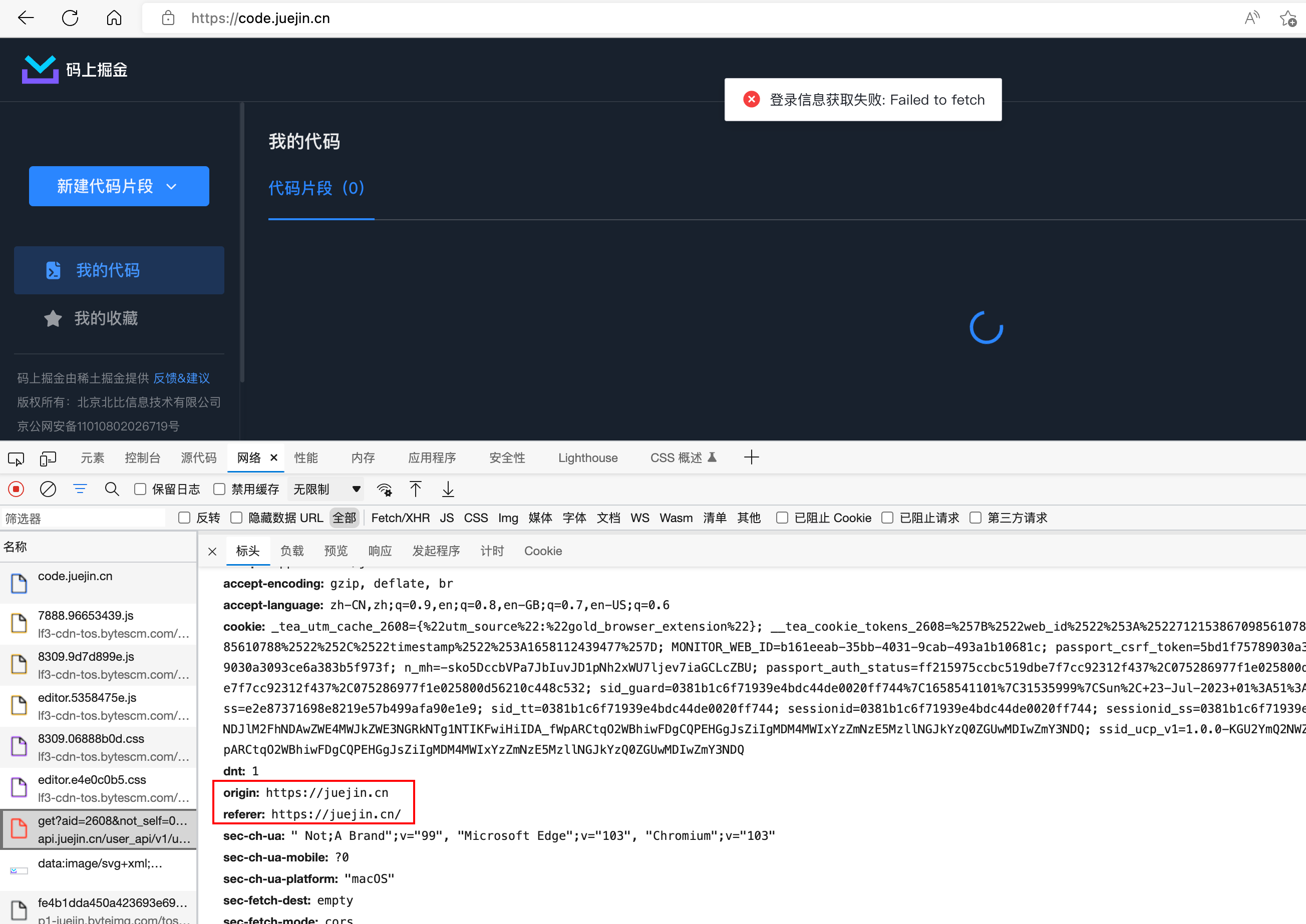Check the 已阻止请求 filter checkbox

click(x=887, y=518)
